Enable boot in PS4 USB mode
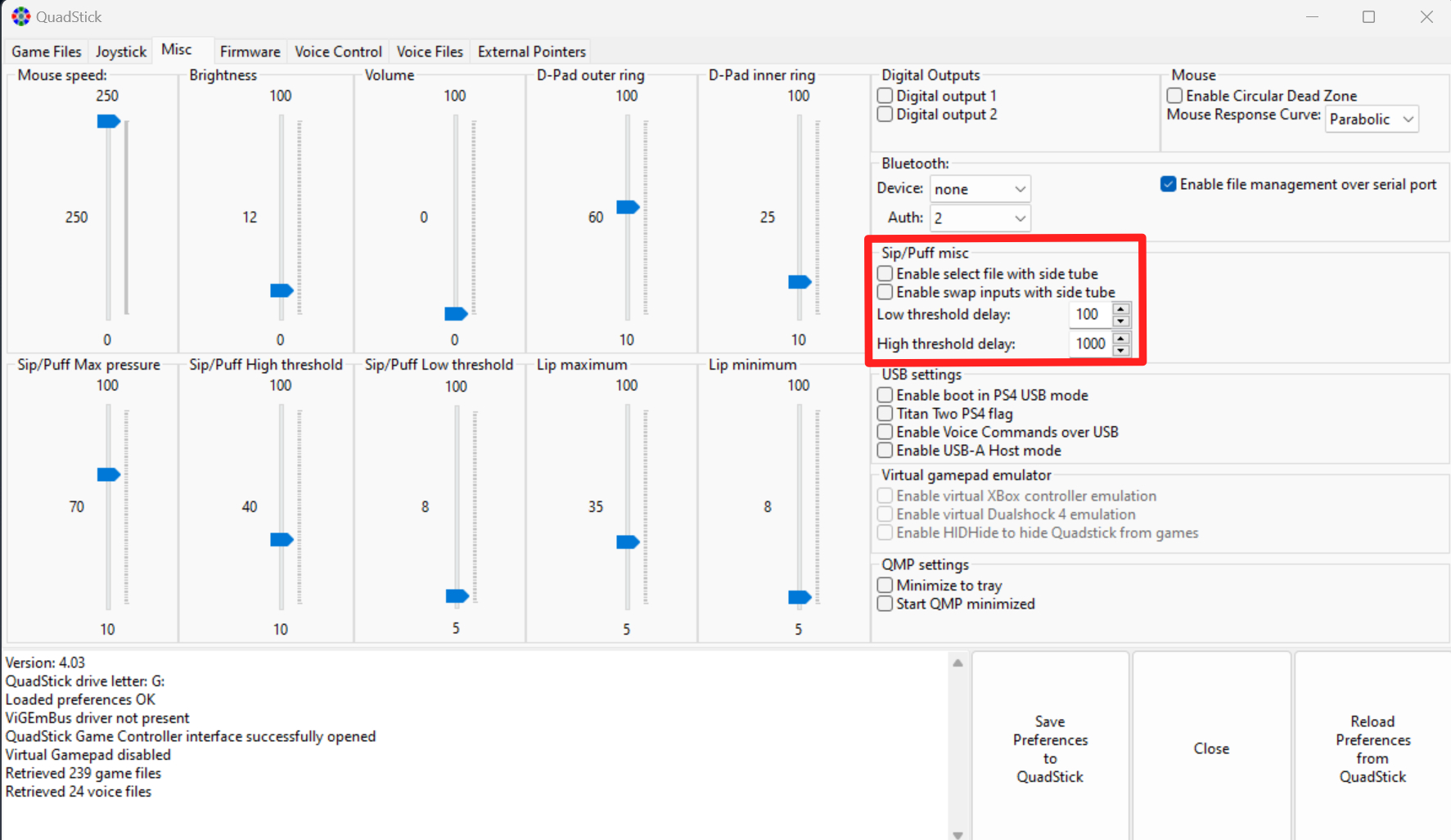 click(x=885, y=395)
